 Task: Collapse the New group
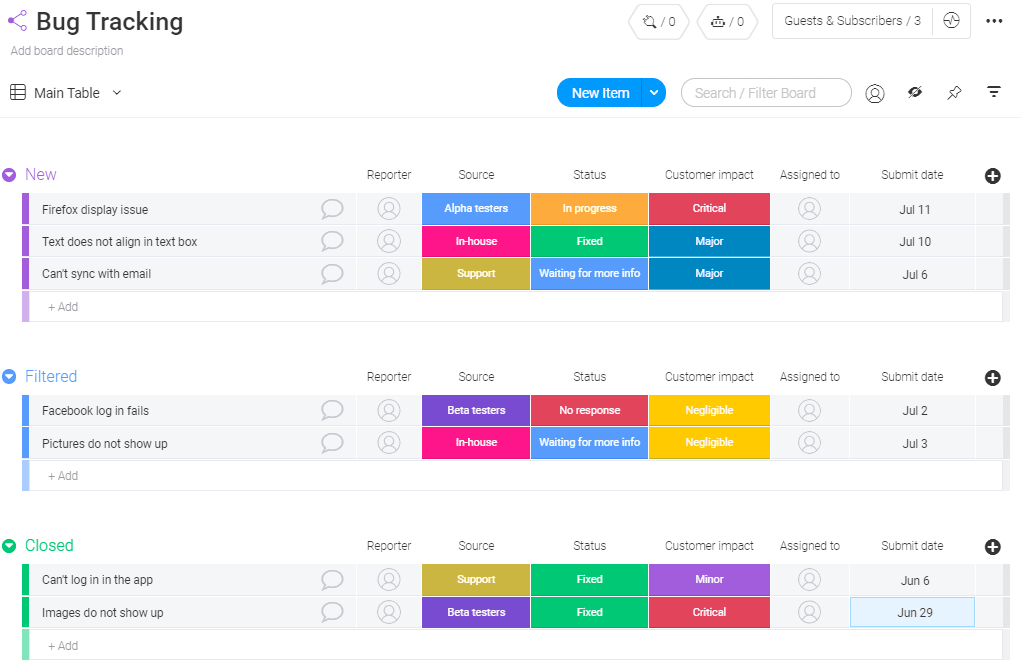[11, 174]
